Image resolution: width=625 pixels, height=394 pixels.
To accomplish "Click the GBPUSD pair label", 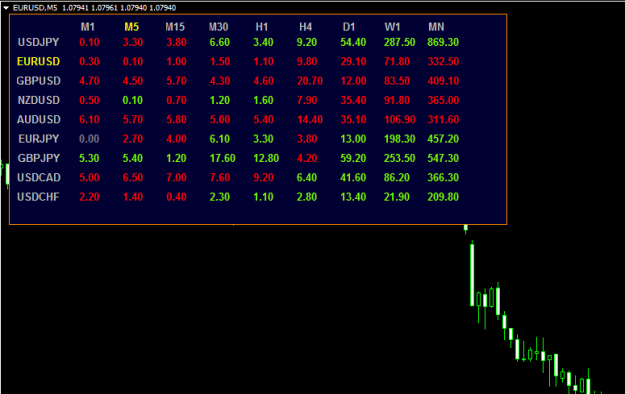I will pos(38,81).
